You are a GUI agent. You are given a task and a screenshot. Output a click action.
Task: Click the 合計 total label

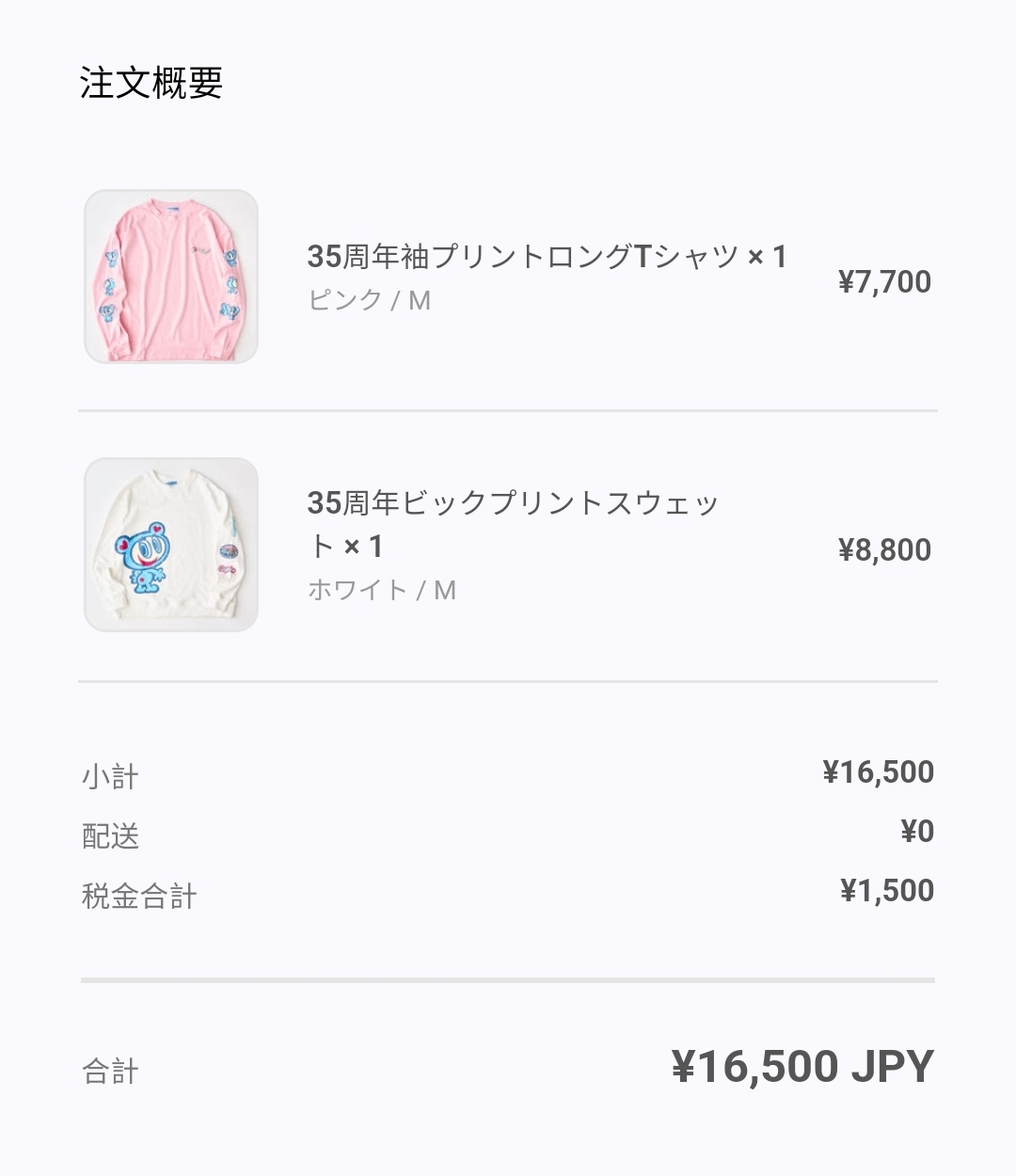point(110,1072)
